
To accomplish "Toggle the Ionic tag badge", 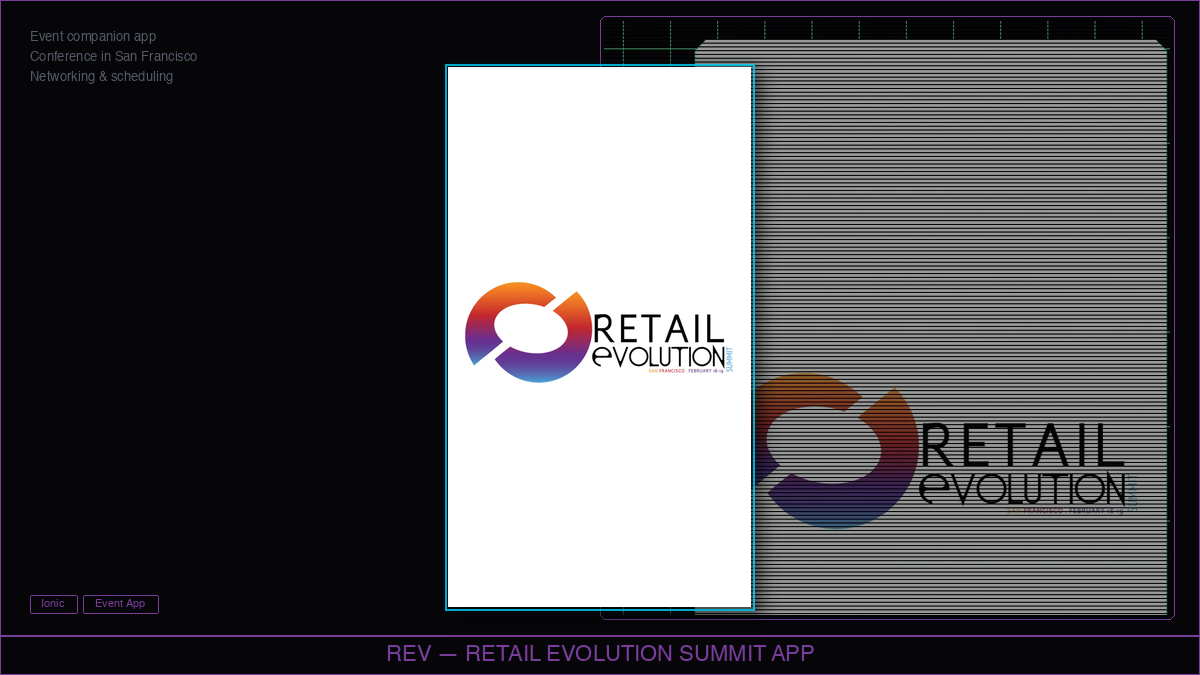I will point(53,603).
